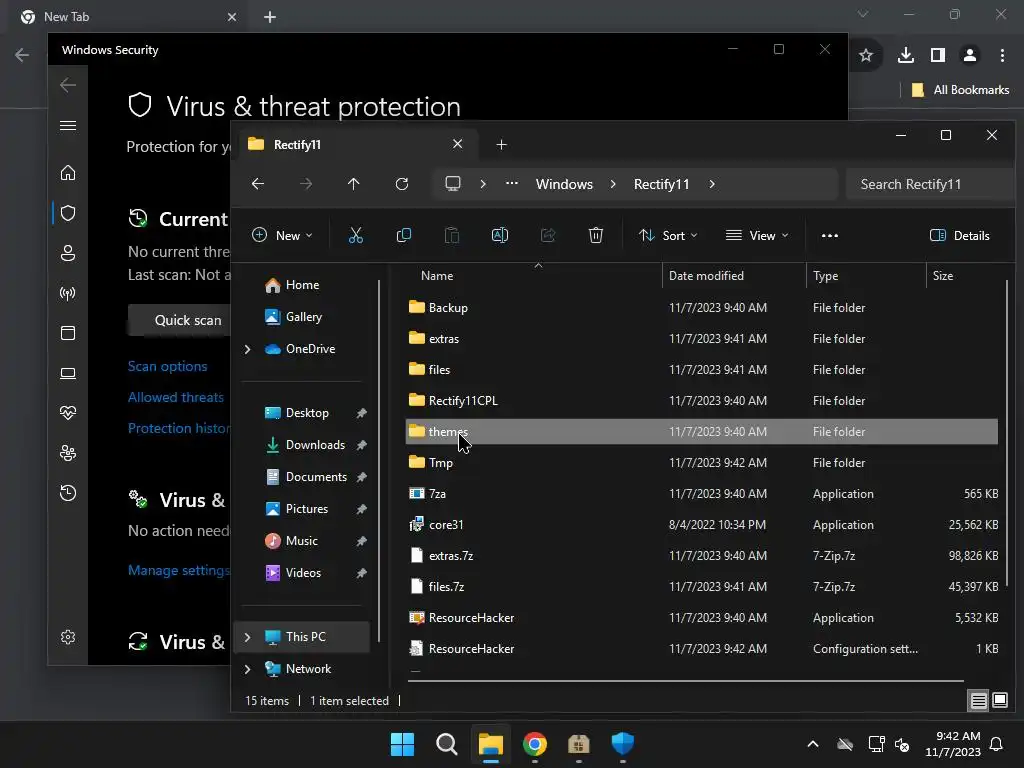The height and width of the screenshot is (768, 1024).
Task: Open Device security sidebar icon
Action: (68, 373)
